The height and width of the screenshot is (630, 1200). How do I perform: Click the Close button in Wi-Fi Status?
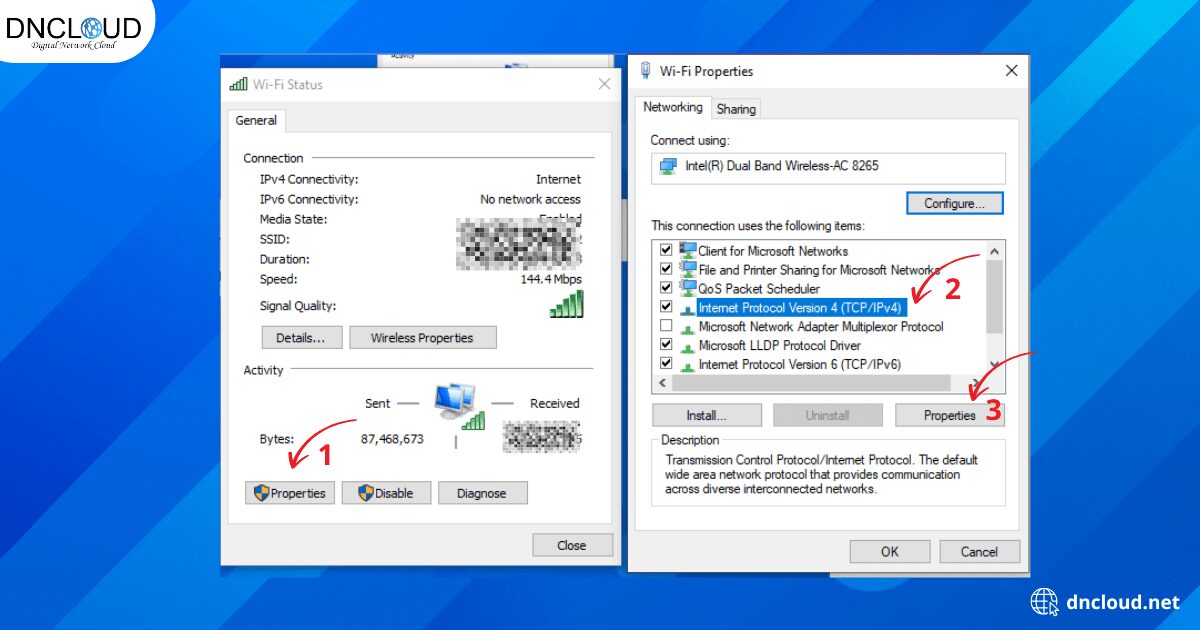(572, 545)
